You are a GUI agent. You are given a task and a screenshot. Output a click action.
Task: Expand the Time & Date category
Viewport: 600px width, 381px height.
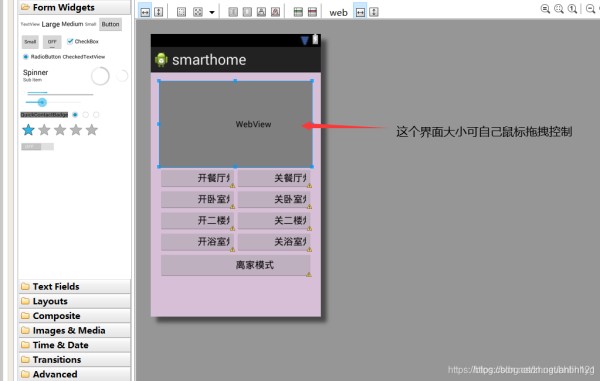pos(75,345)
